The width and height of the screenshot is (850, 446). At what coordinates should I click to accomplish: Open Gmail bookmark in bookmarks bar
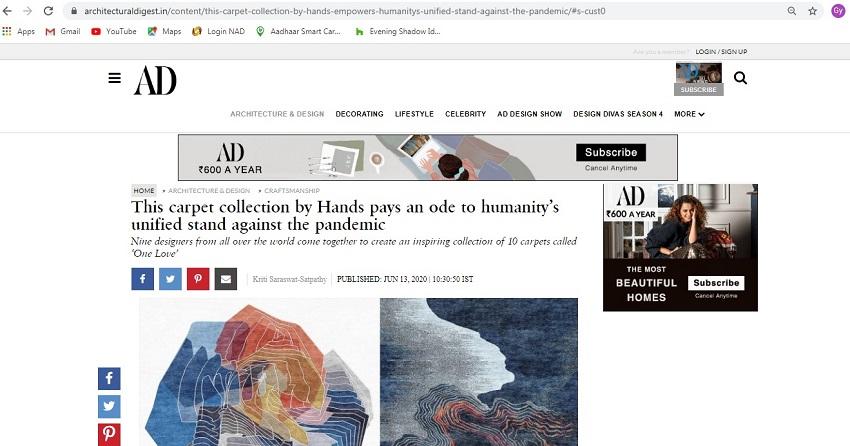(x=63, y=31)
